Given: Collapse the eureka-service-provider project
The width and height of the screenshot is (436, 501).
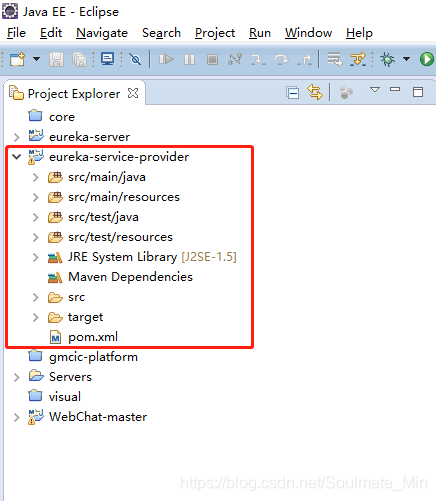Looking at the screenshot, I should pyautogui.click(x=16, y=156).
